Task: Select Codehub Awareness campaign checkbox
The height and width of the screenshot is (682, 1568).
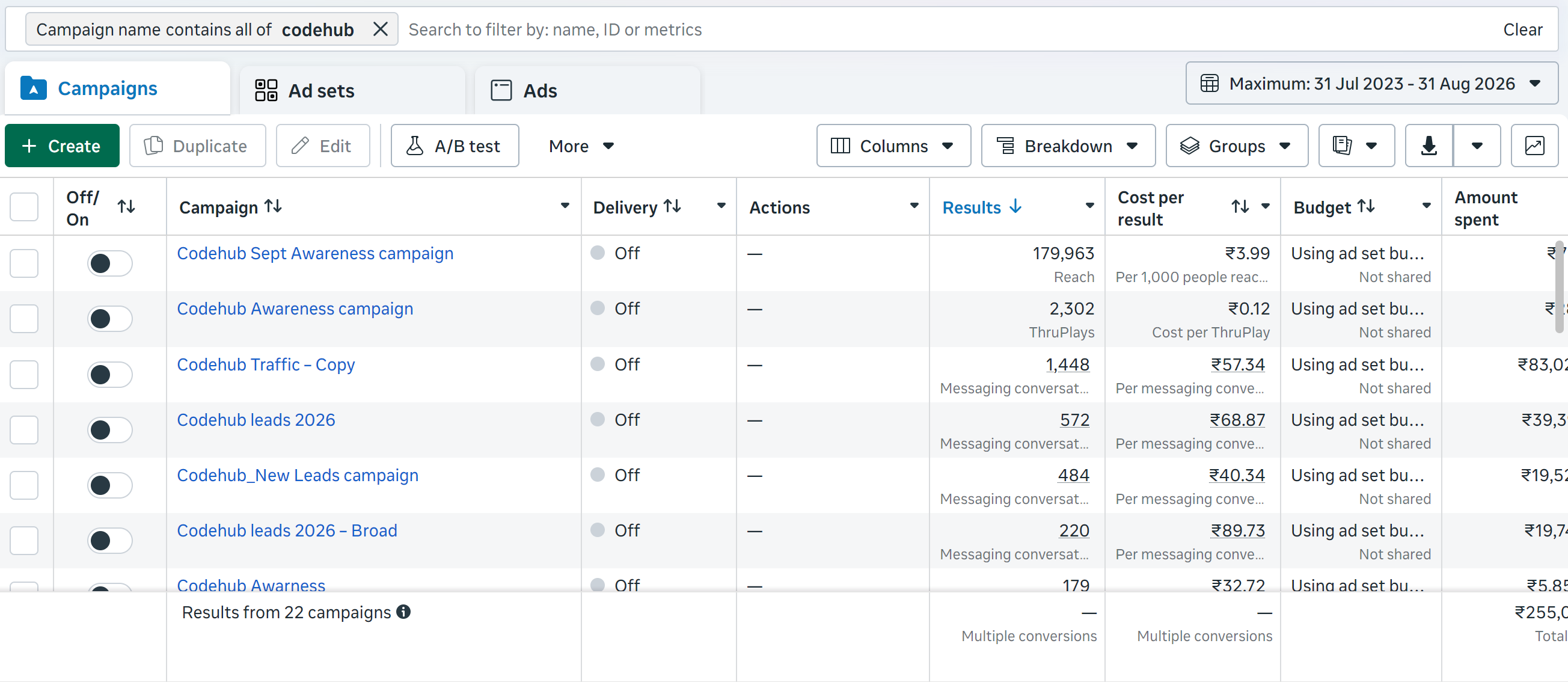Action: [x=24, y=319]
